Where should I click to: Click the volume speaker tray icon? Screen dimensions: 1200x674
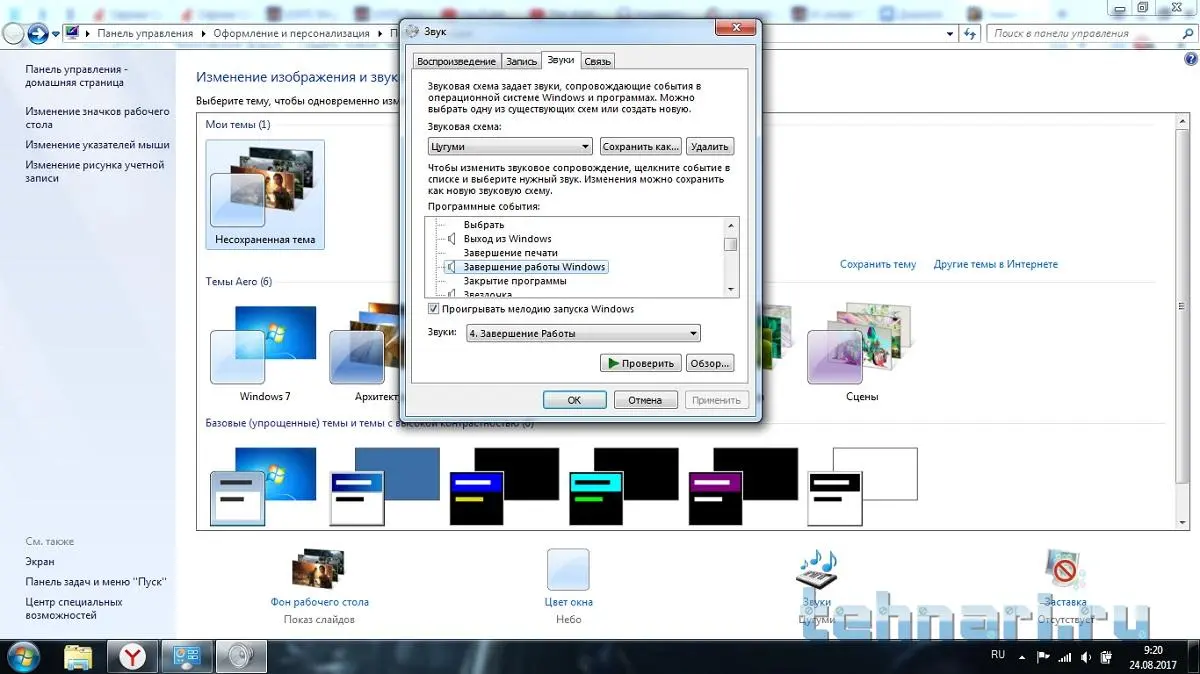[x=1087, y=657]
